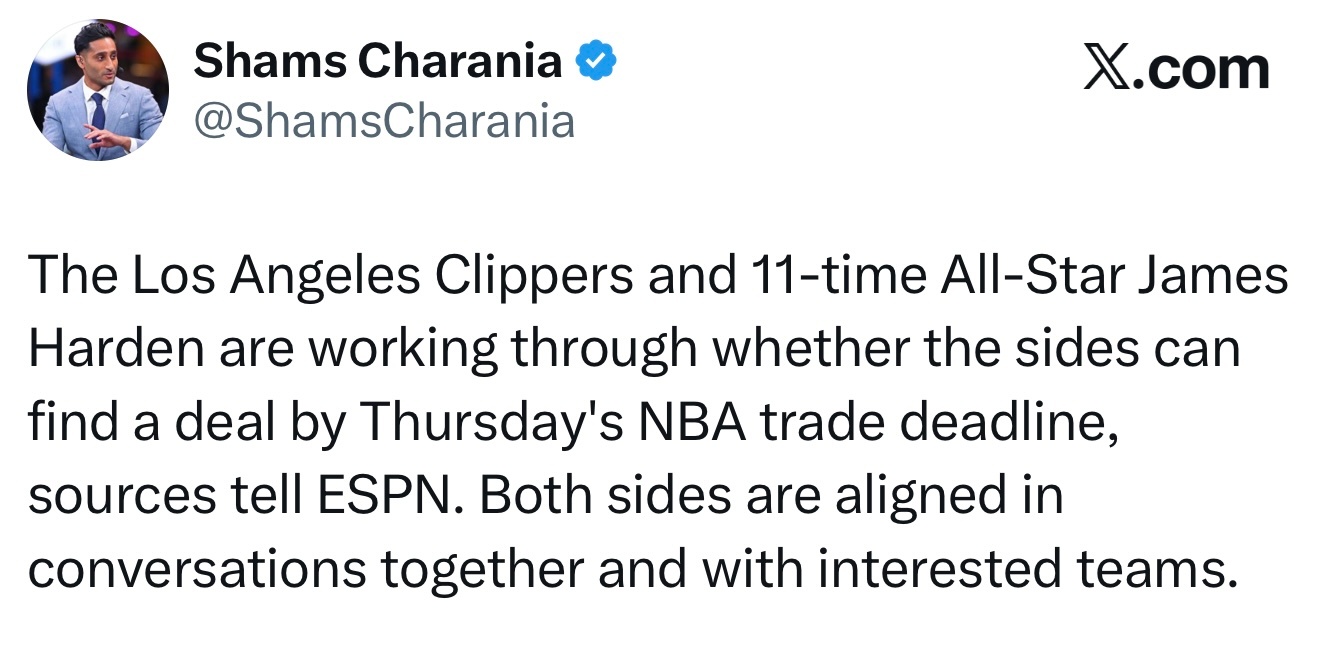Click the blue verified checkmark badge

click(597, 63)
